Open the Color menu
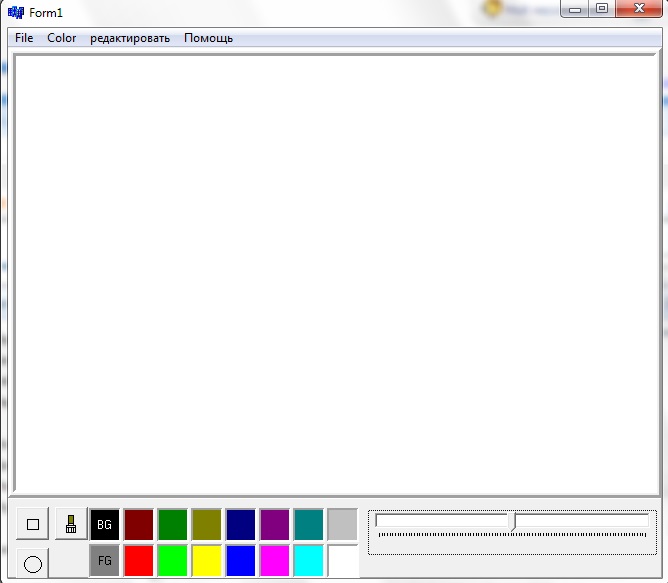 coord(62,38)
